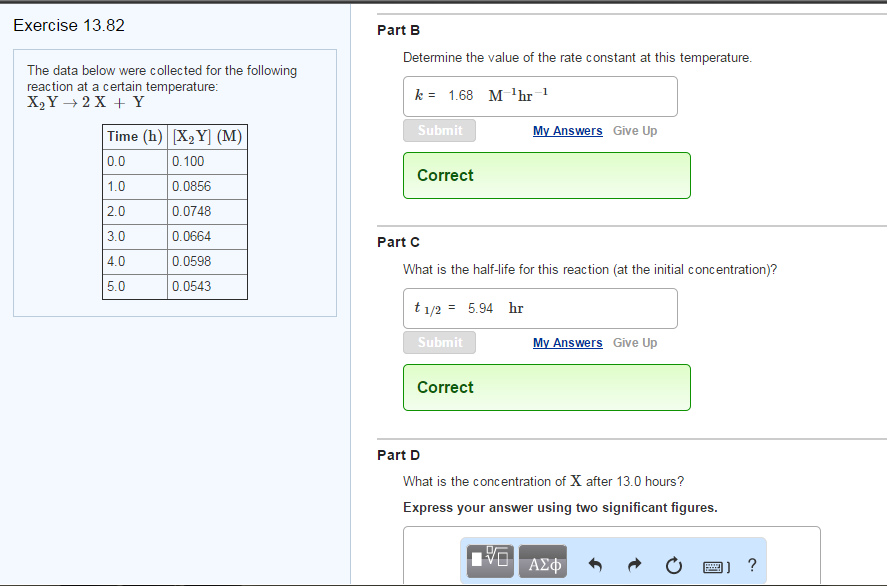This screenshot has height=586, width=887.
Task: Open the equation template editor icon
Action: point(488,561)
